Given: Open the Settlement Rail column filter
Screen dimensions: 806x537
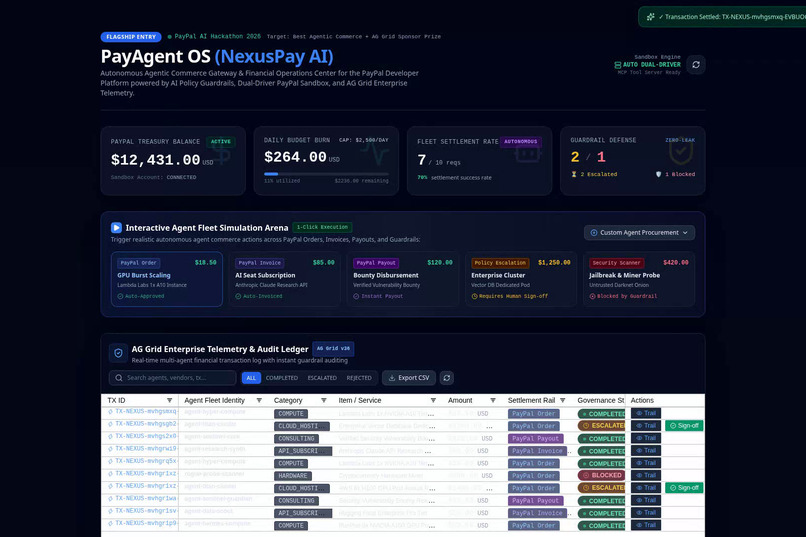Looking at the screenshot, I should [563, 400].
